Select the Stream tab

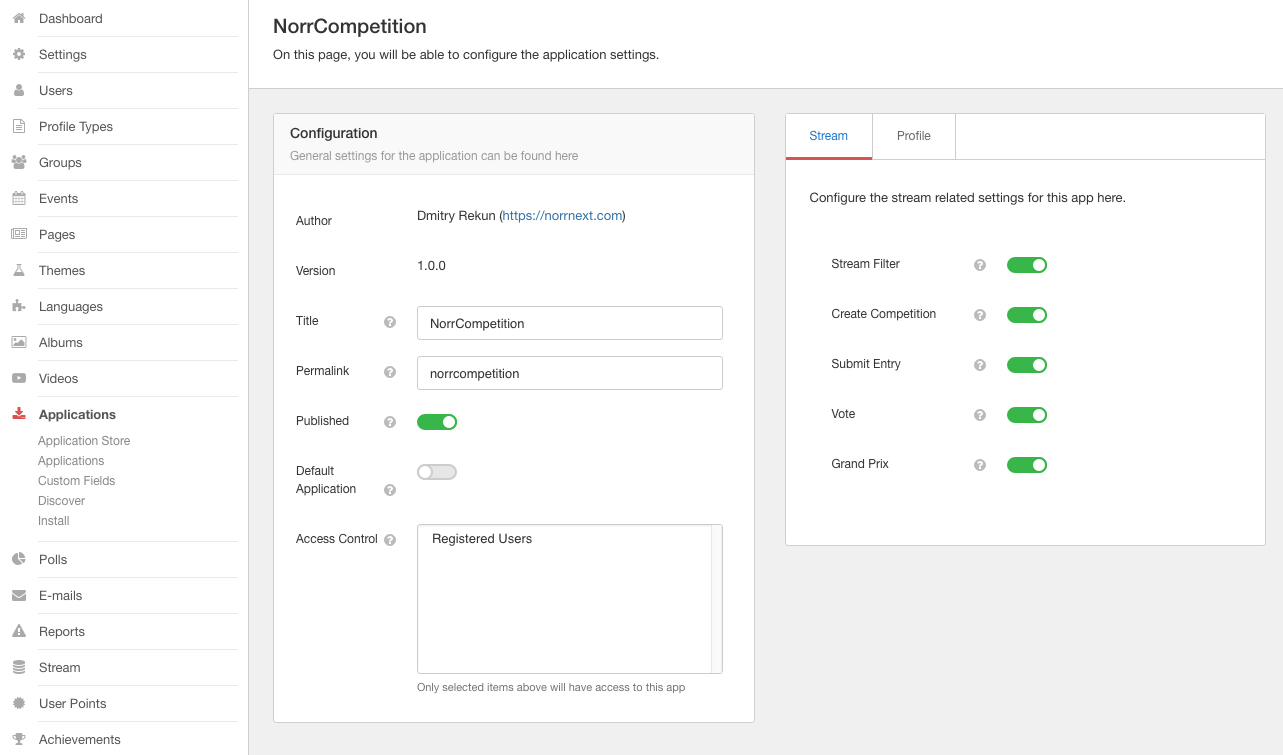point(828,136)
